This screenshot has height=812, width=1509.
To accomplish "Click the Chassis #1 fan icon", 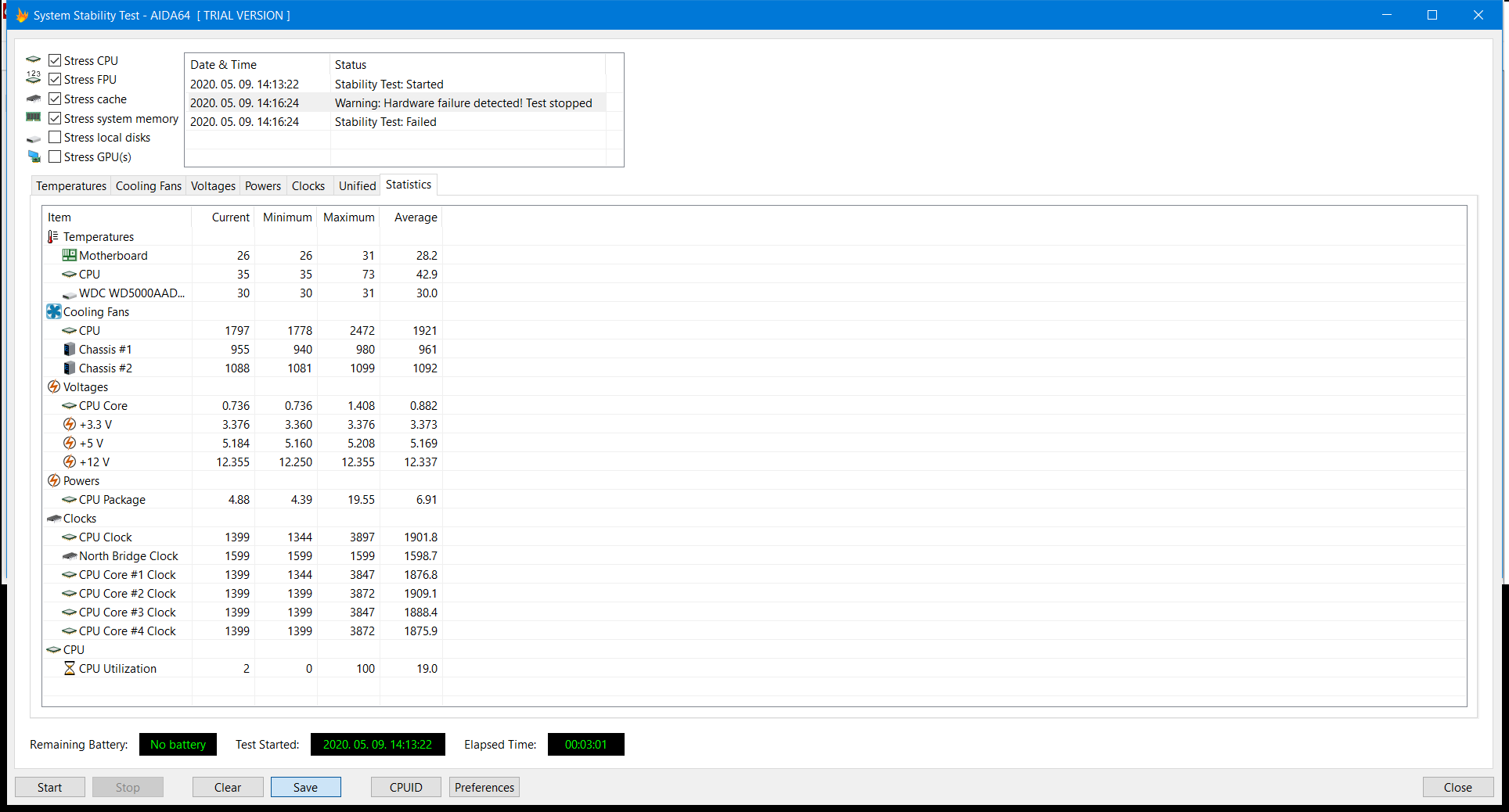I will (x=70, y=349).
